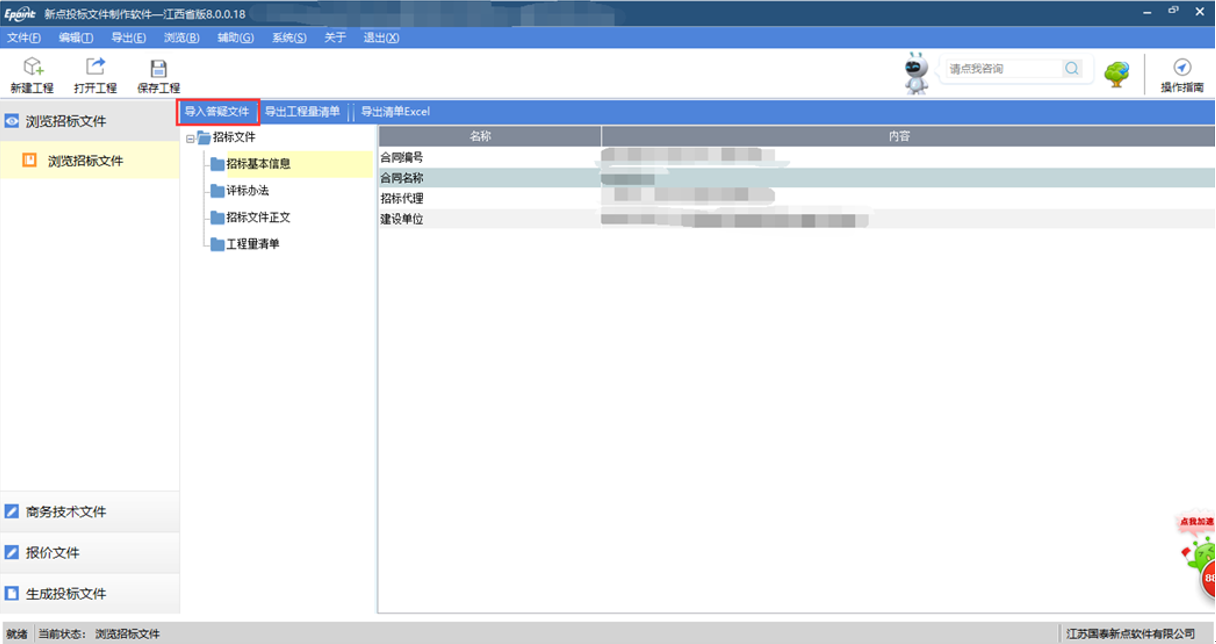Viewport: 1216px width, 644px height.
Task: Click the 当前状态 status bar label
Action: coord(63,634)
